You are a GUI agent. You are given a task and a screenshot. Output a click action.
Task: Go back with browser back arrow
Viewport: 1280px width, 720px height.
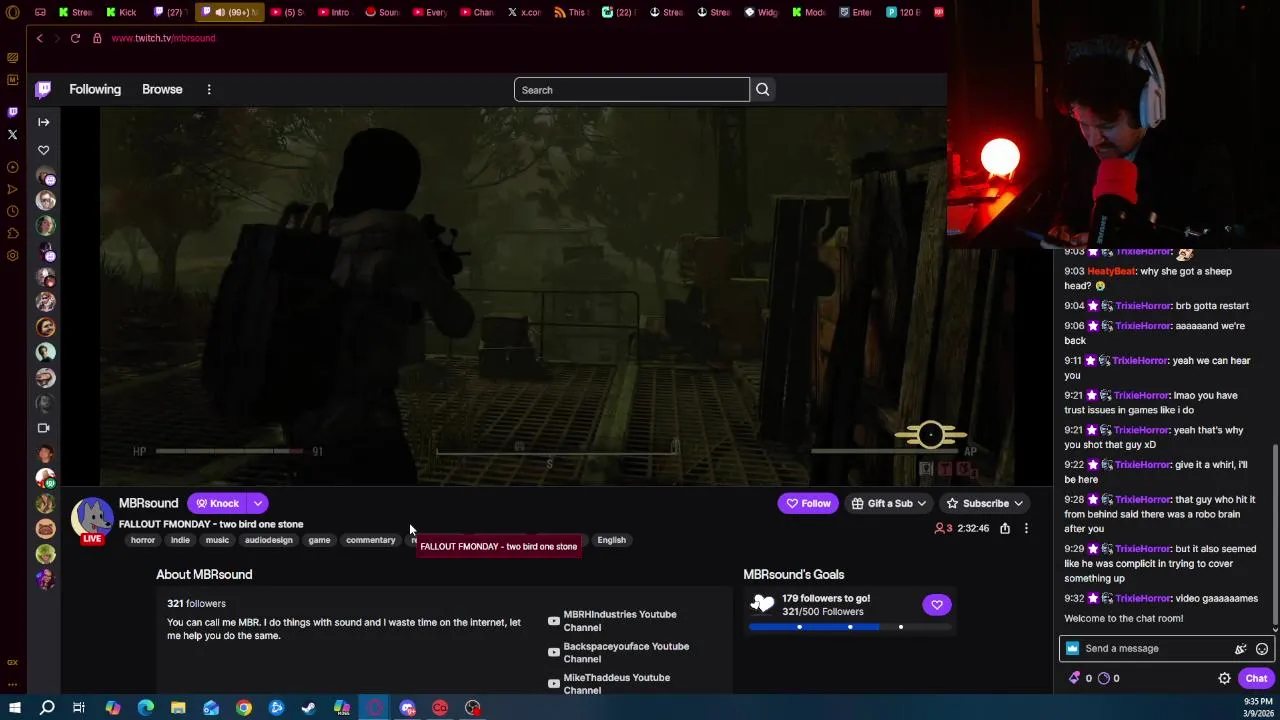click(x=39, y=38)
